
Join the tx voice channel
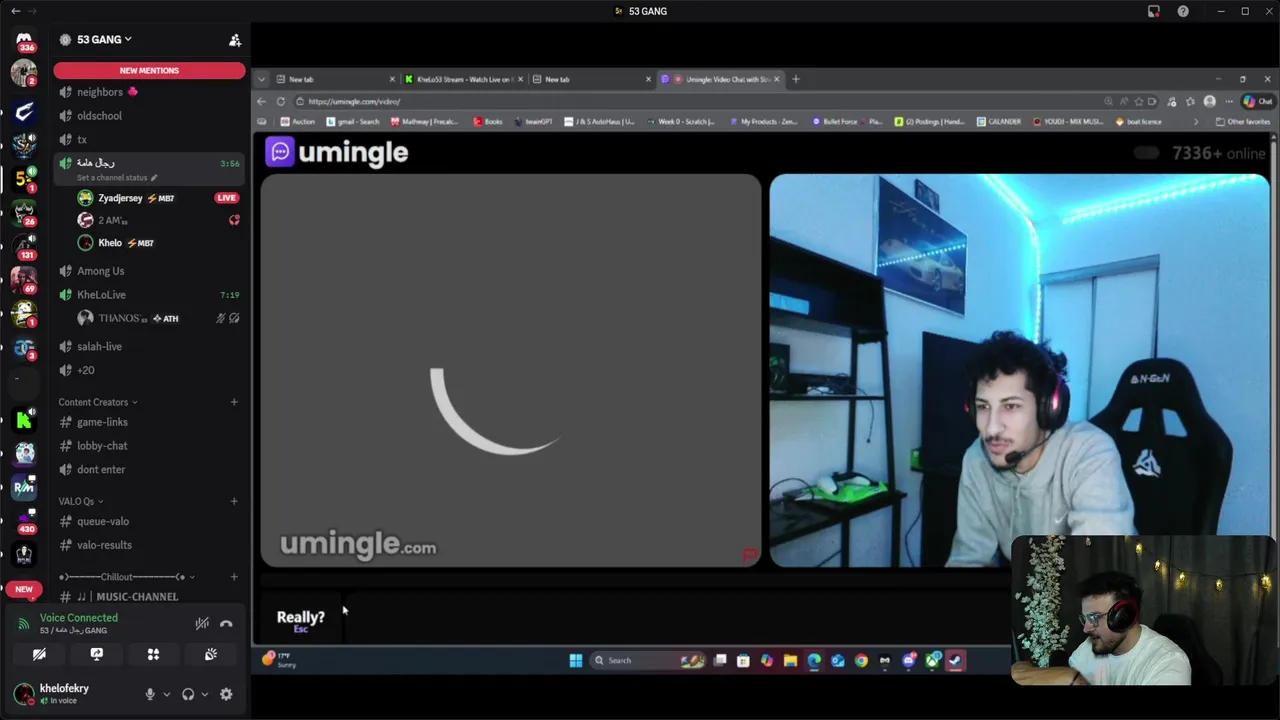pyautogui.click(x=149, y=139)
